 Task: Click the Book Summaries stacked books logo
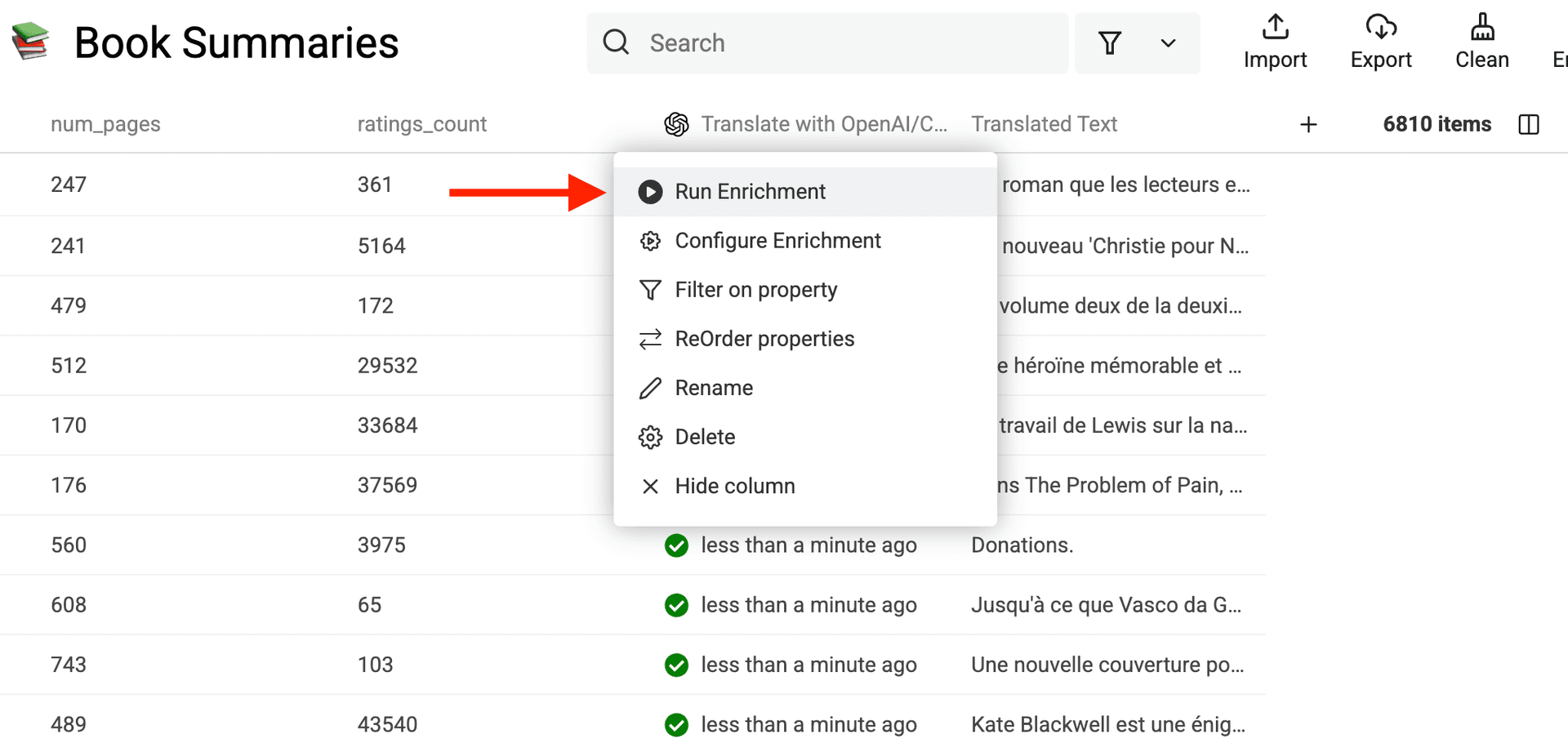click(x=30, y=41)
